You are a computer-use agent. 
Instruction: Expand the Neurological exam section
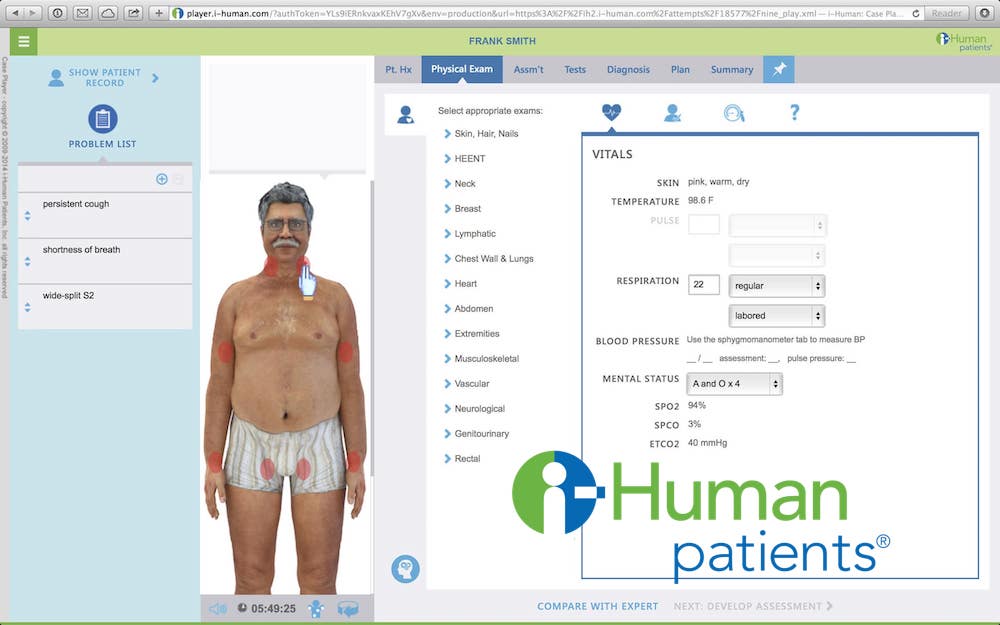click(474, 408)
